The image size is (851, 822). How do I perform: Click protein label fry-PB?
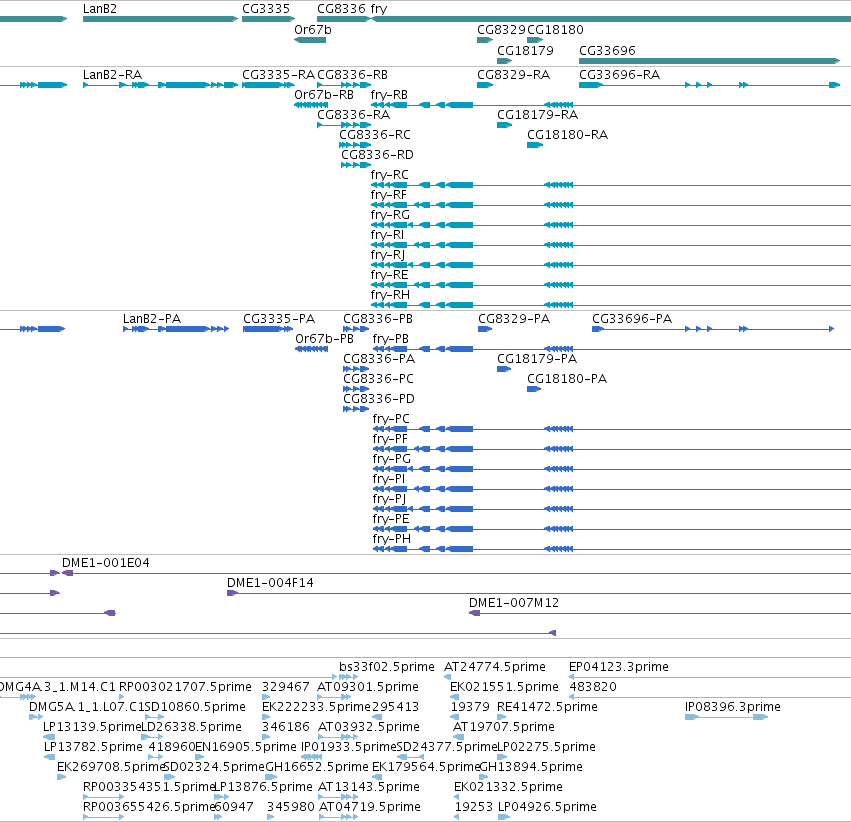[x=391, y=339]
